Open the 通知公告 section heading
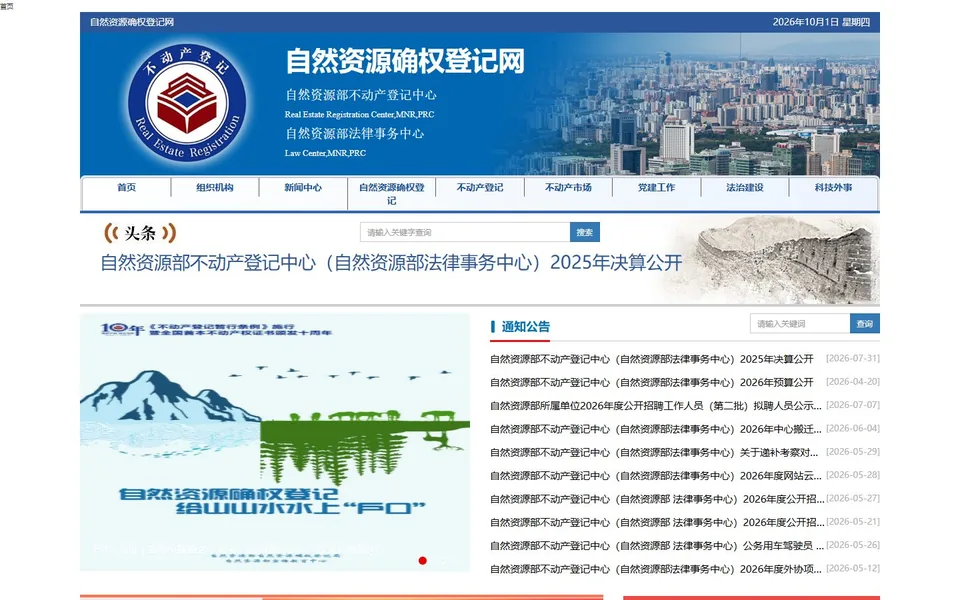960x600 pixels. 525,326
